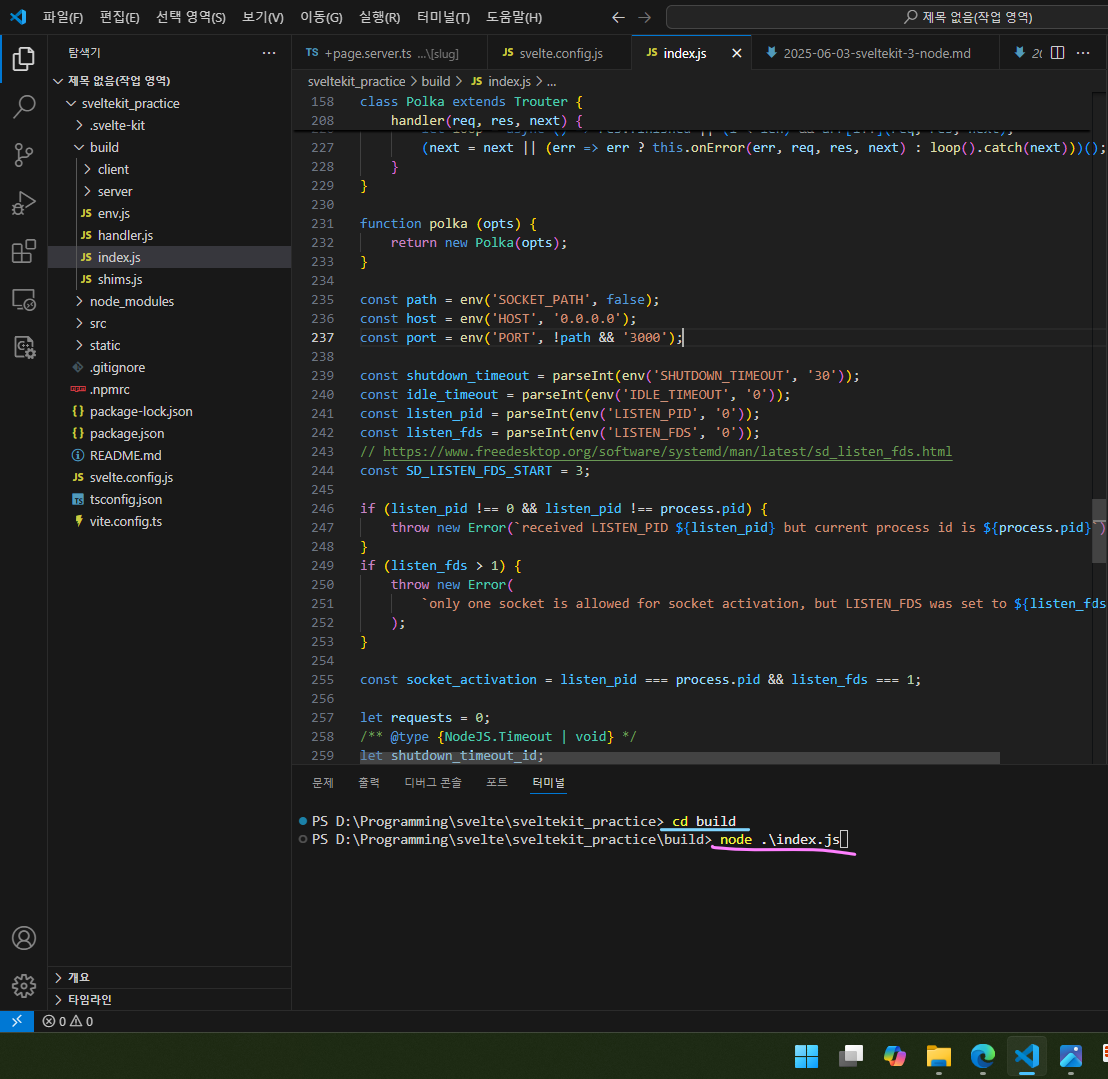Open the Source Control view

[23, 155]
